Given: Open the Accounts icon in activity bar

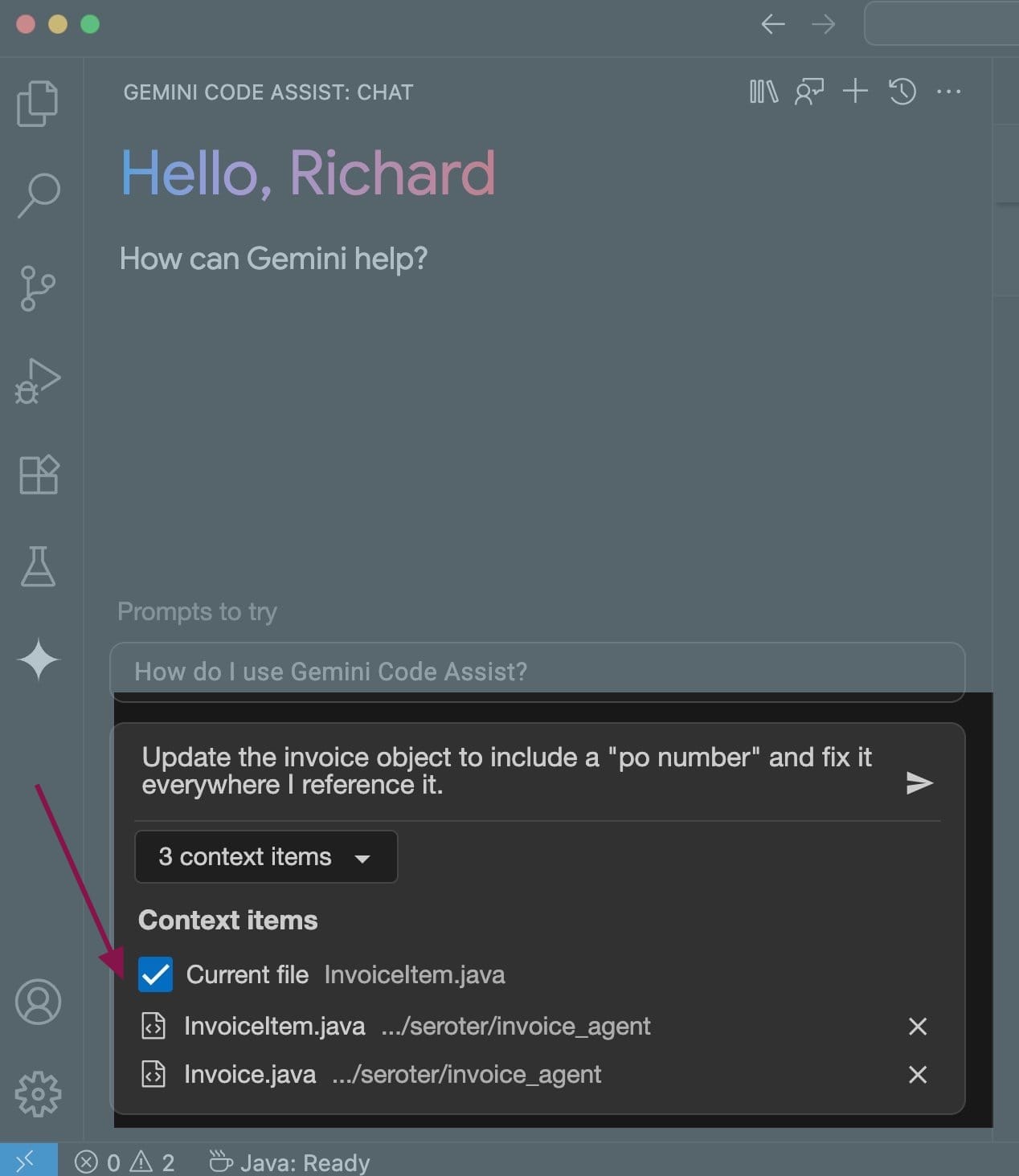Looking at the screenshot, I should coord(38,1002).
